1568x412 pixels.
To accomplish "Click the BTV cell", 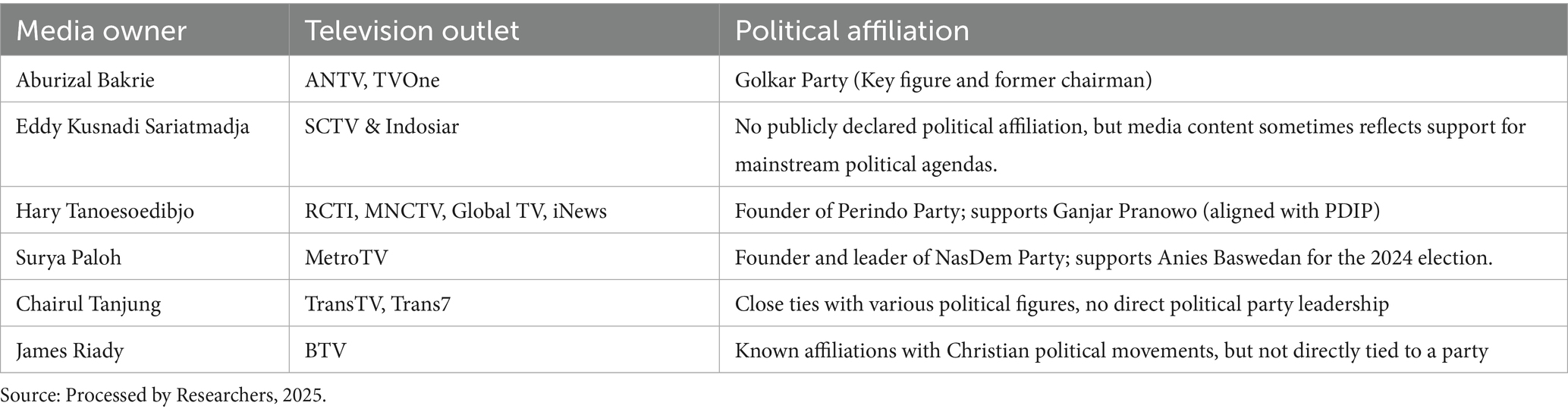I will tap(325, 351).
